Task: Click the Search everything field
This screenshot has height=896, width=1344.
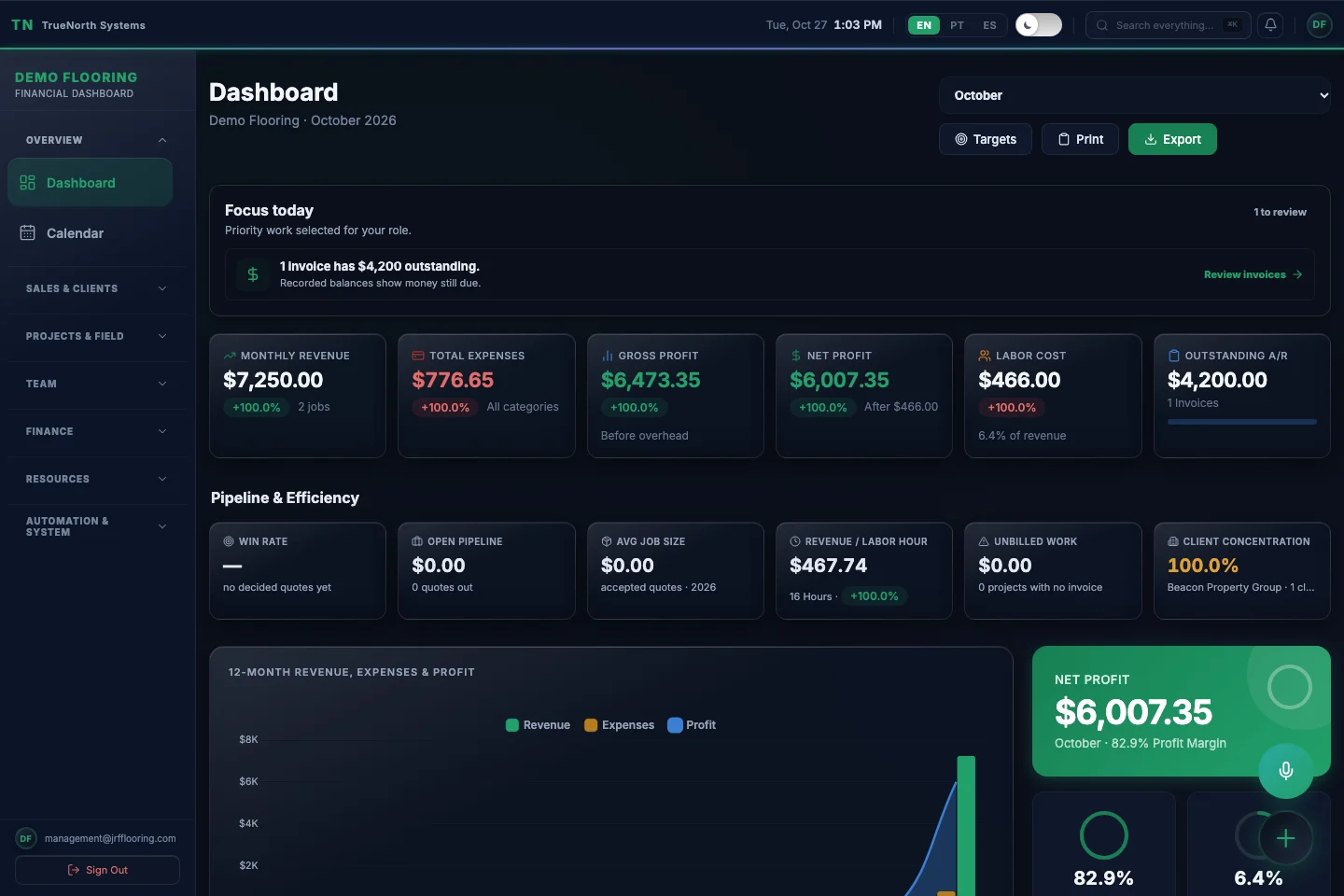Action: click(1167, 25)
